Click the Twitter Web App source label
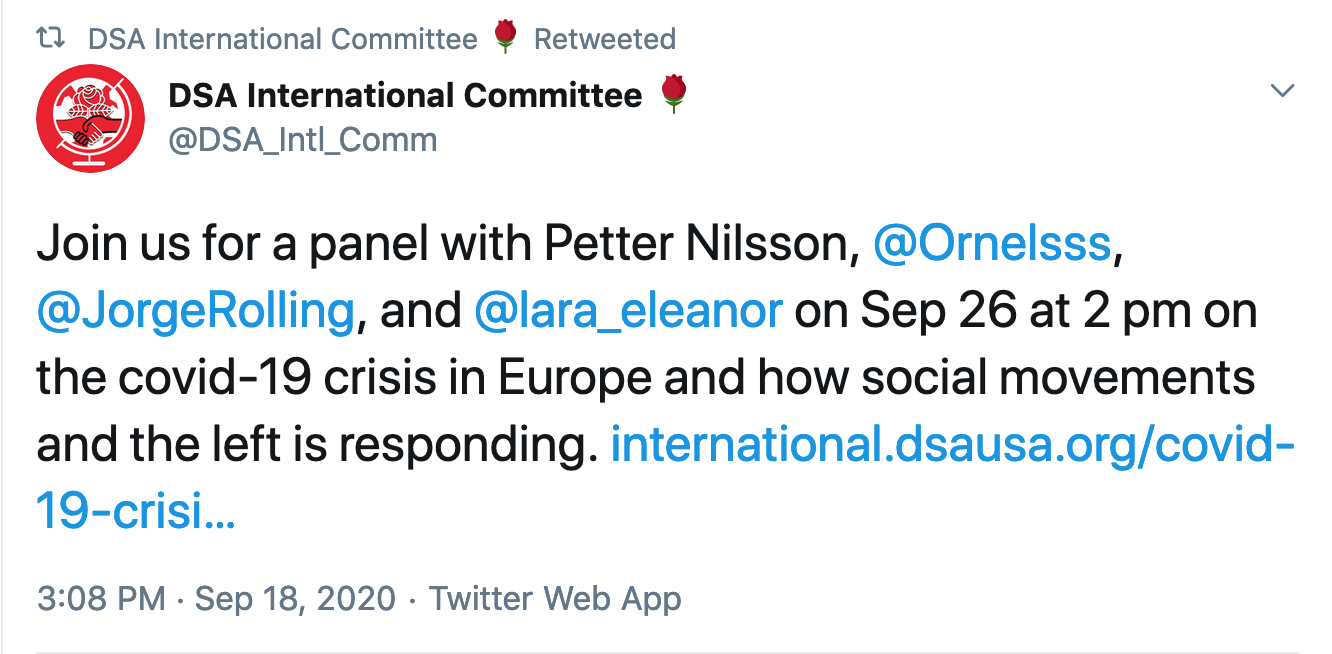The width and height of the screenshot is (1332, 654). (x=555, y=599)
